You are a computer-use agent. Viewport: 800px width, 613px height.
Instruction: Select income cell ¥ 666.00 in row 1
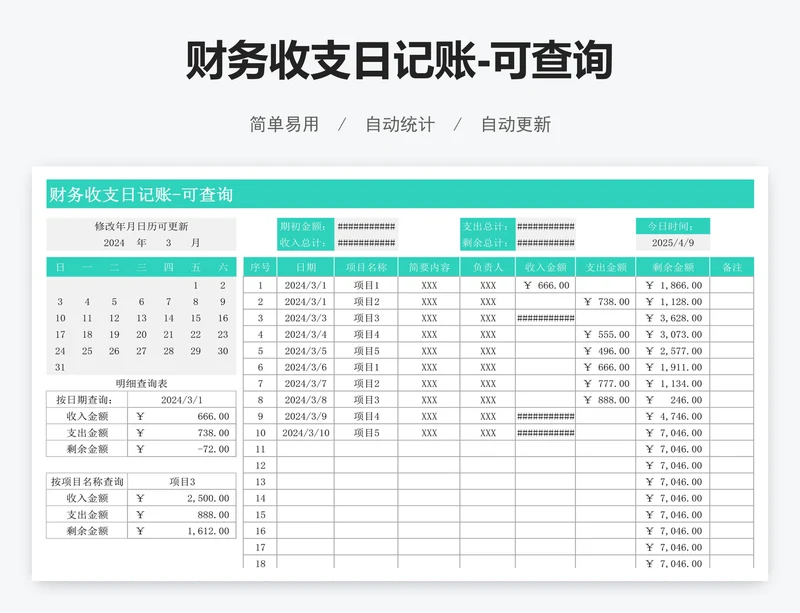point(545,285)
